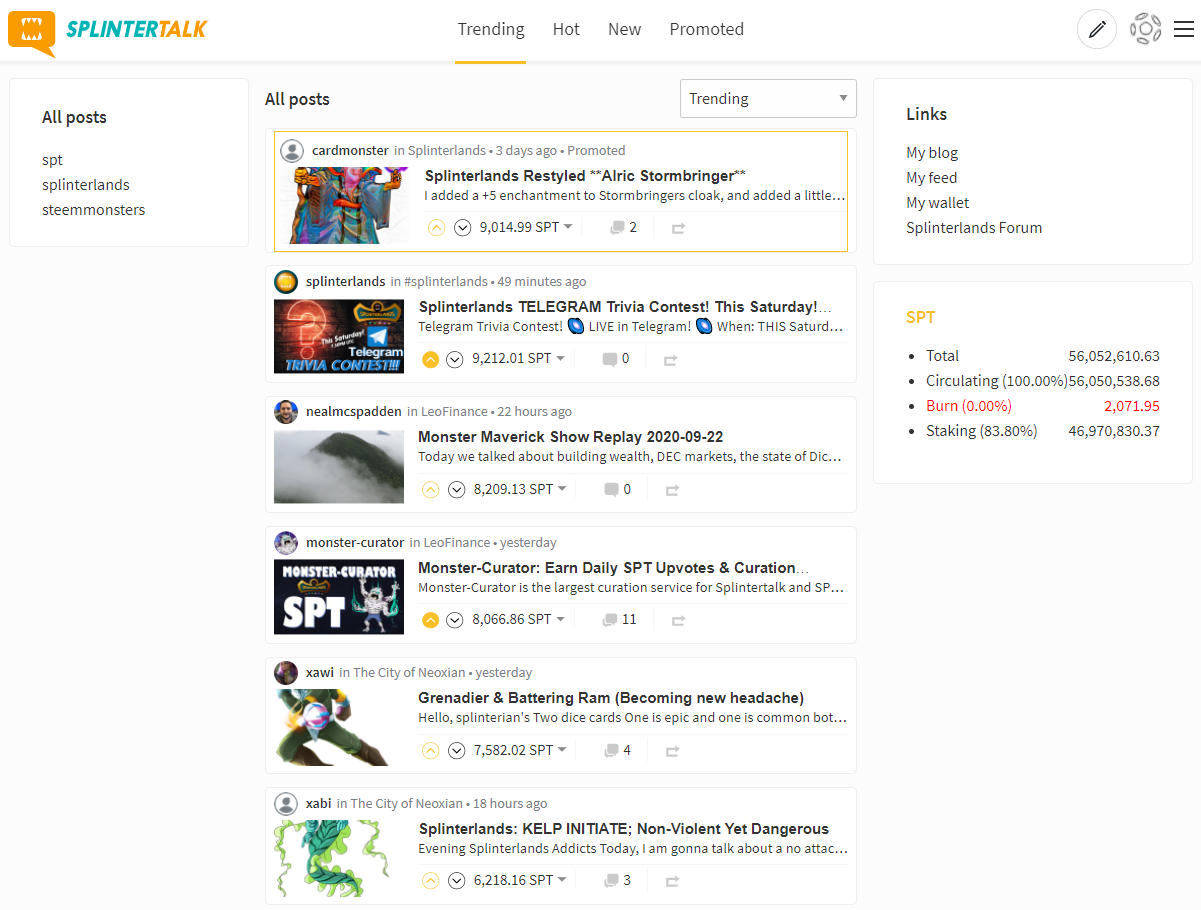The height and width of the screenshot is (910, 1201).
Task: Open the KELP INITIATE post title
Action: (624, 829)
